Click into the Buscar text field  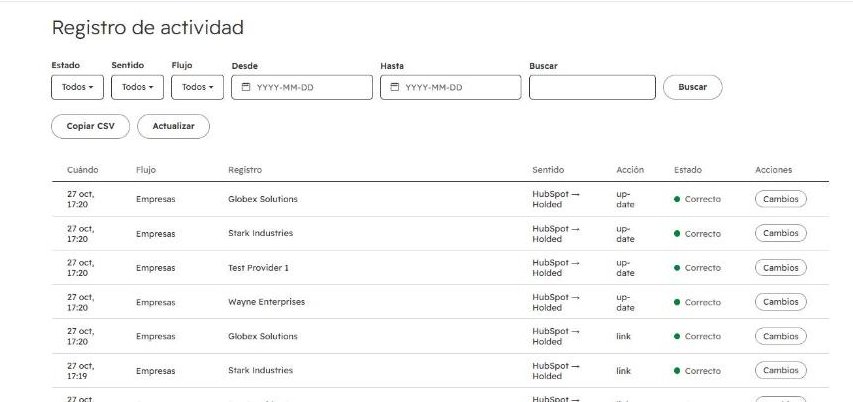[x=592, y=87]
